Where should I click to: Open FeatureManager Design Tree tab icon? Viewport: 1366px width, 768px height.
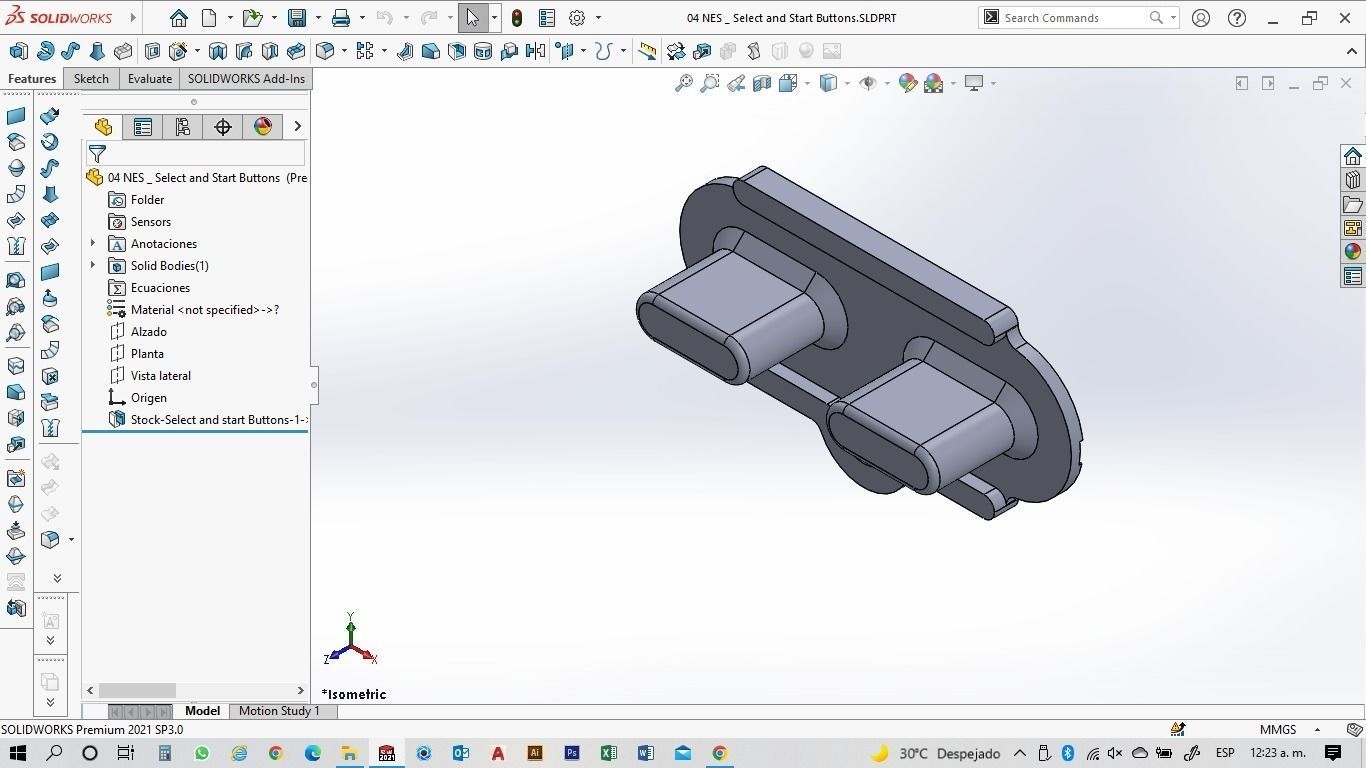103,126
